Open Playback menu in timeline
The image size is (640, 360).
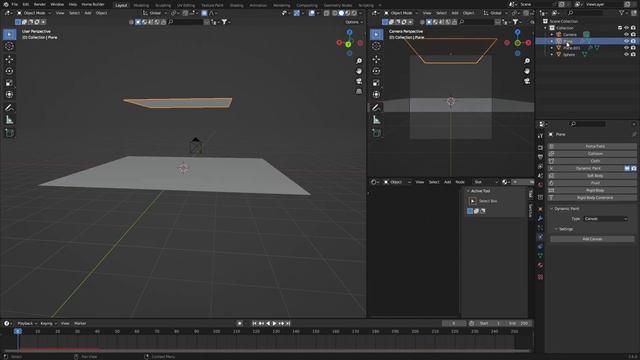[x=27, y=323]
